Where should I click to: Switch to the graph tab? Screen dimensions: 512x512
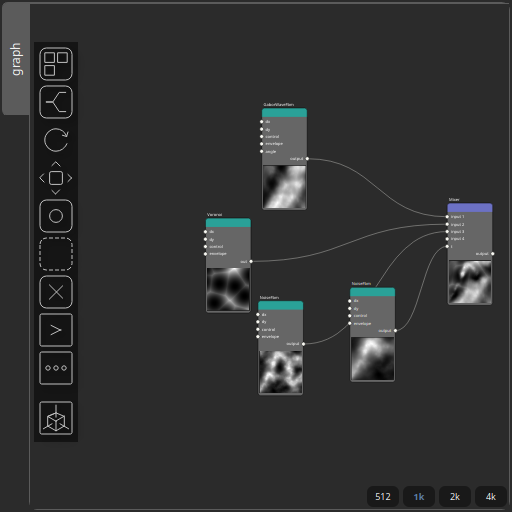(x=16, y=59)
